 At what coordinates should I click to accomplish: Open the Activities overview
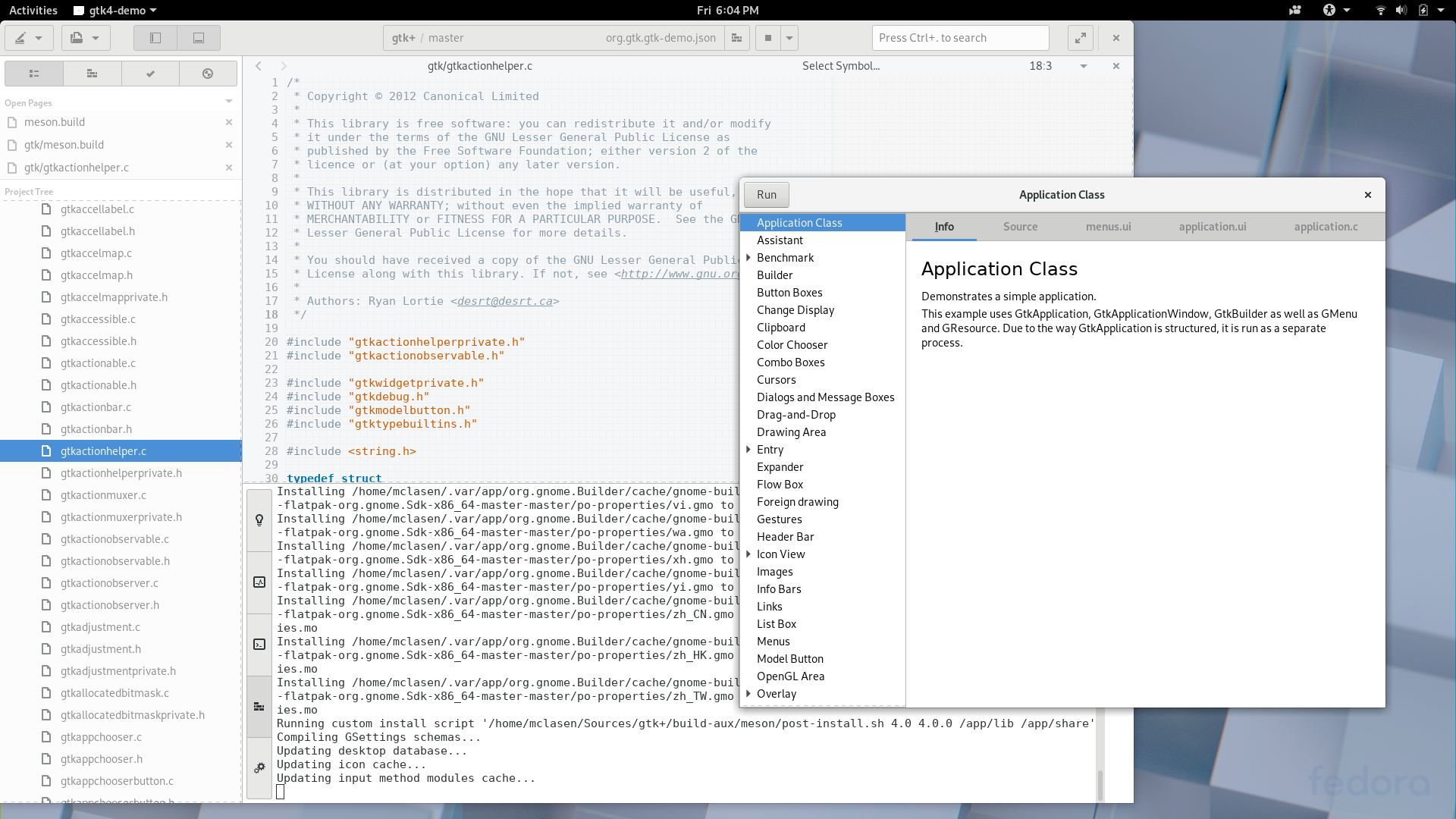[x=33, y=11]
